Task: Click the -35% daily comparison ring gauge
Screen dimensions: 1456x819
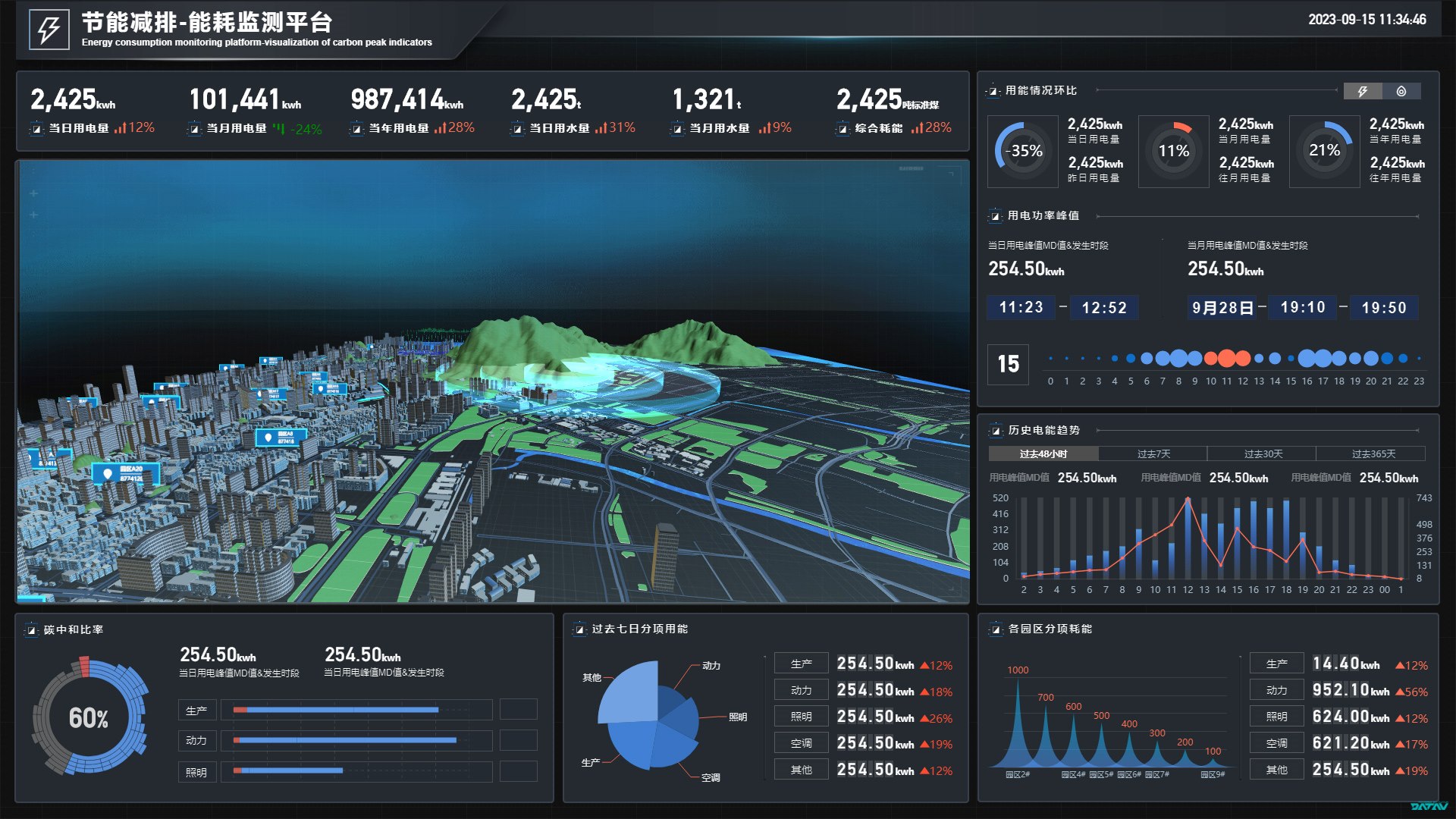Action: [1023, 151]
